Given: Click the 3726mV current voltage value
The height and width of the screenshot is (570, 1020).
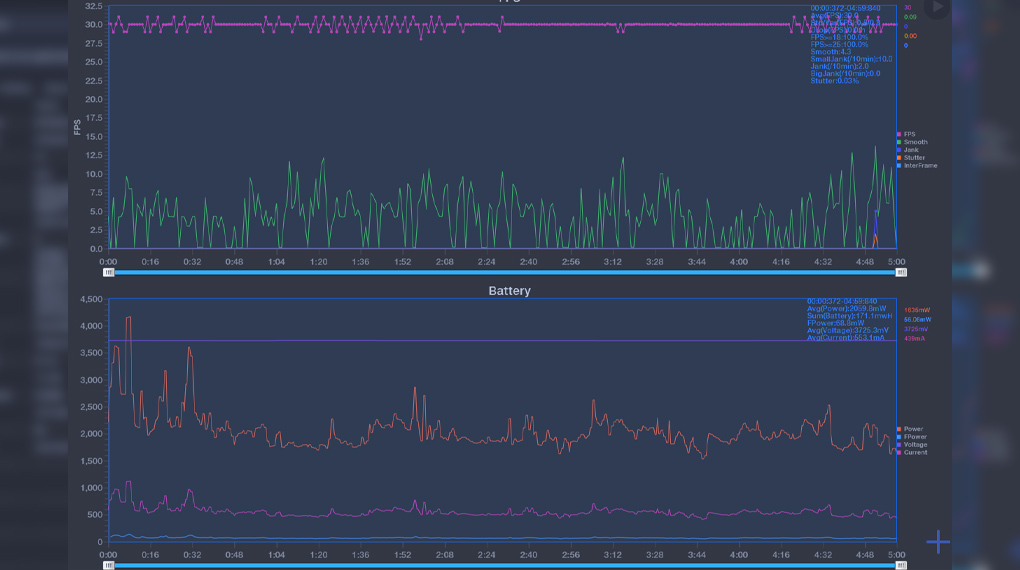Looking at the screenshot, I should [916, 329].
